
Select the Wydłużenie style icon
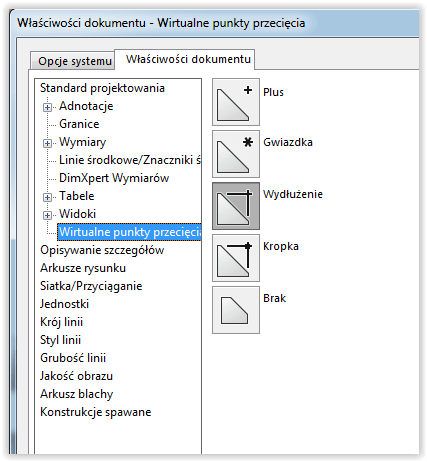pos(236,206)
